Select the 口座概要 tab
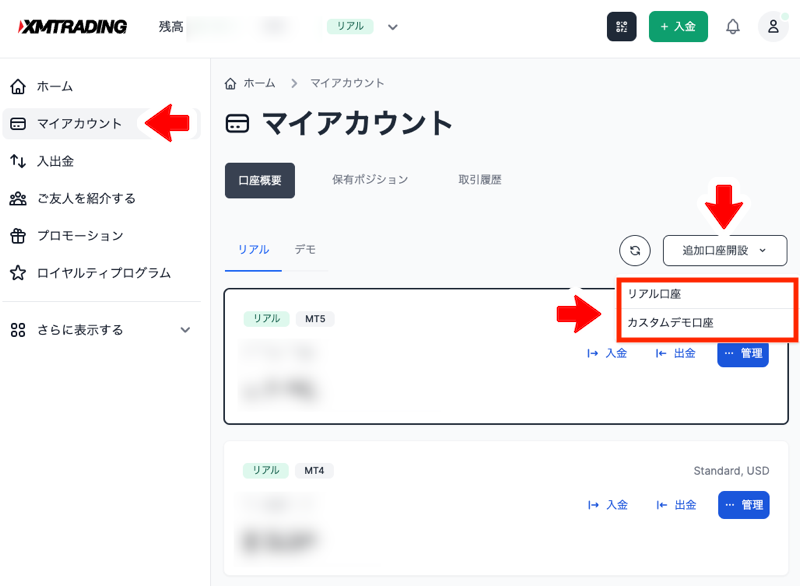Viewport: 800px width, 586px height. click(260, 180)
